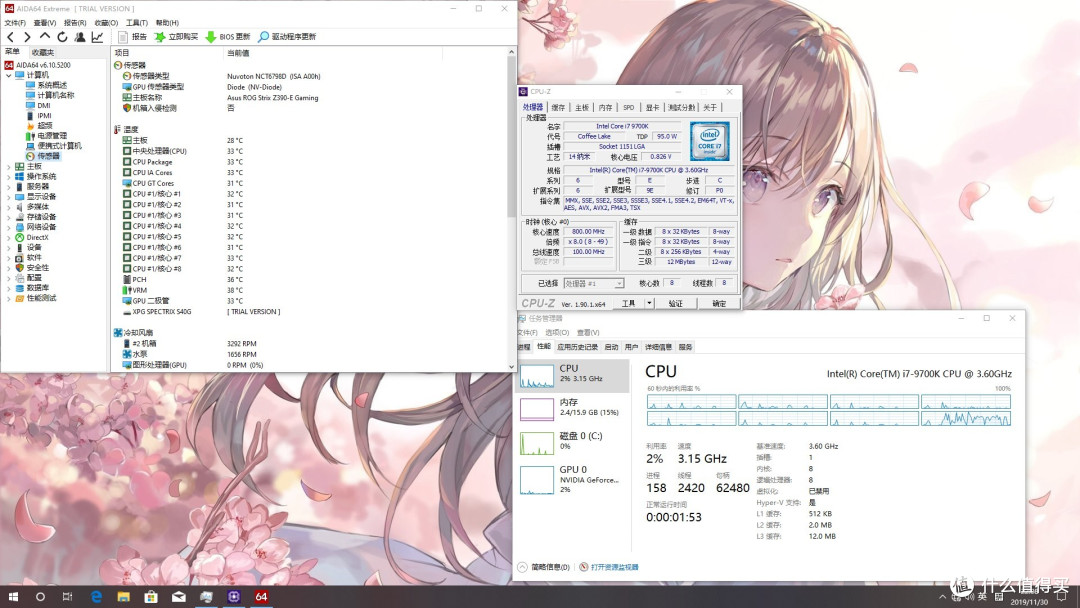The height and width of the screenshot is (608, 1080).
Task: Open the 文件(F) menu in AIDA64
Action: click(15, 23)
